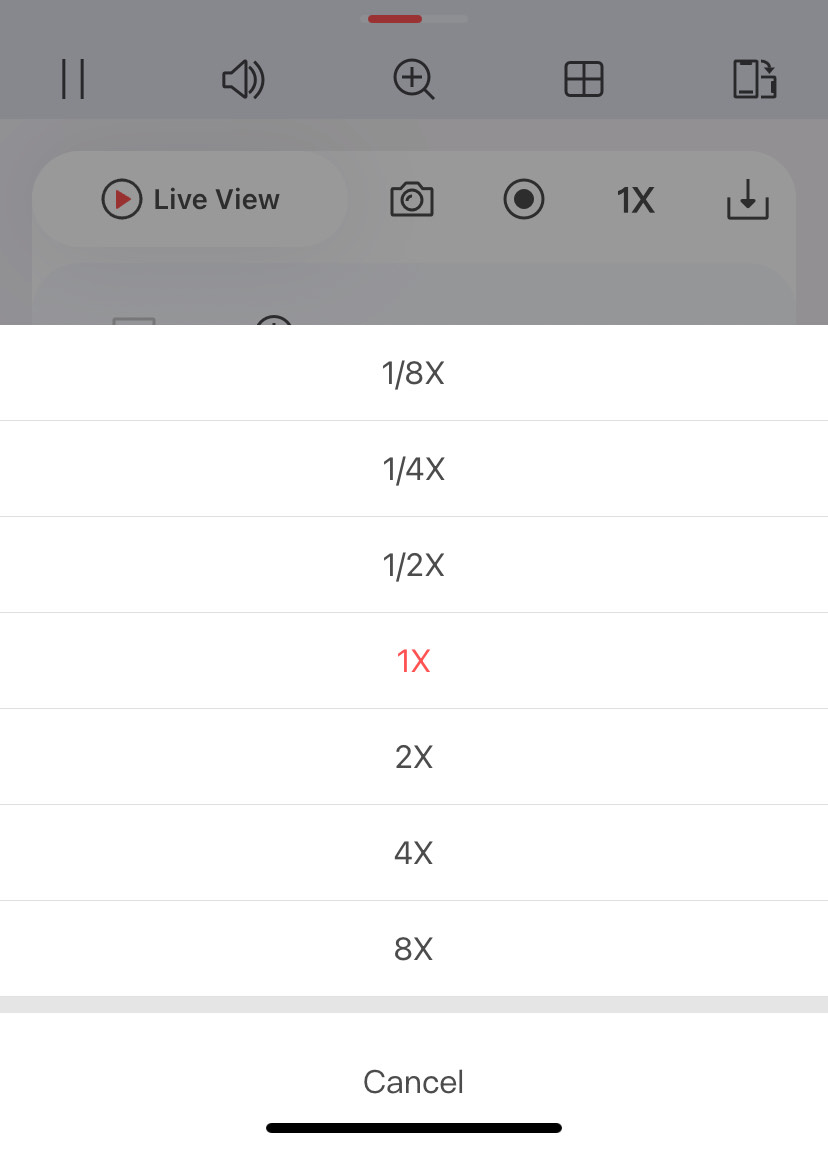The width and height of the screenshot is (828, 1149).
Task: Mute the speaker audio icon
Action: (x=243, y=80)
